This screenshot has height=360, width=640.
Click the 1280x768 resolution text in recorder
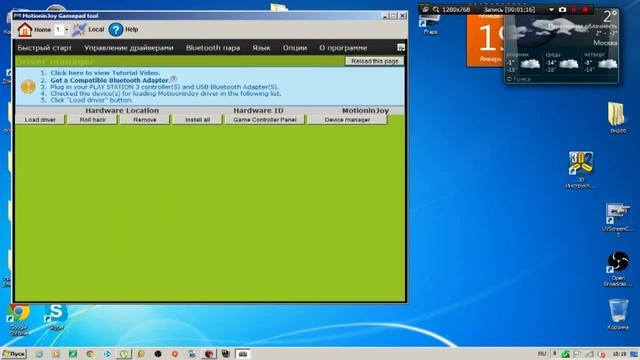pyautogui.click(x=456, y=9)
